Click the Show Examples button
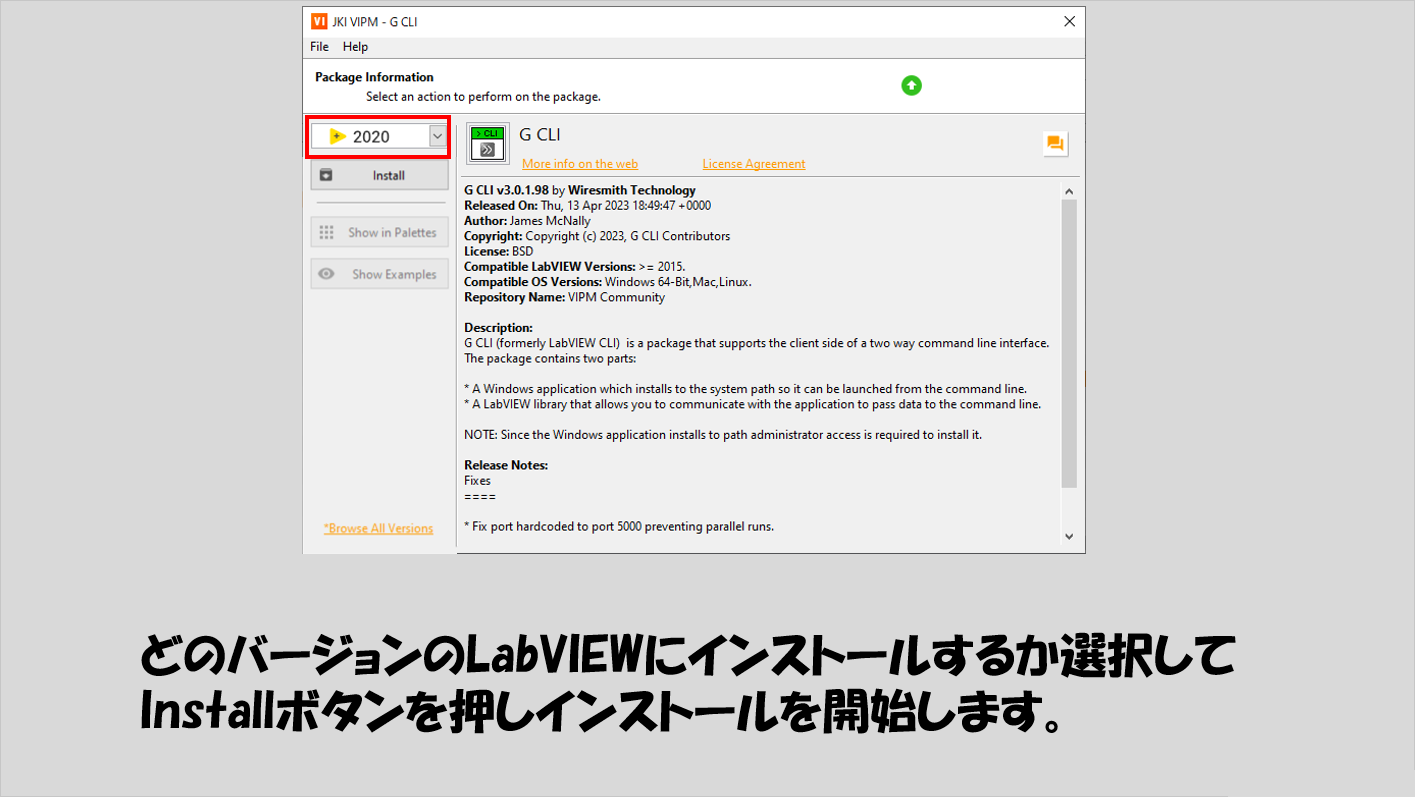This screenshot has width=1415, height=797. pyautogui.click(x=380, y=274)
